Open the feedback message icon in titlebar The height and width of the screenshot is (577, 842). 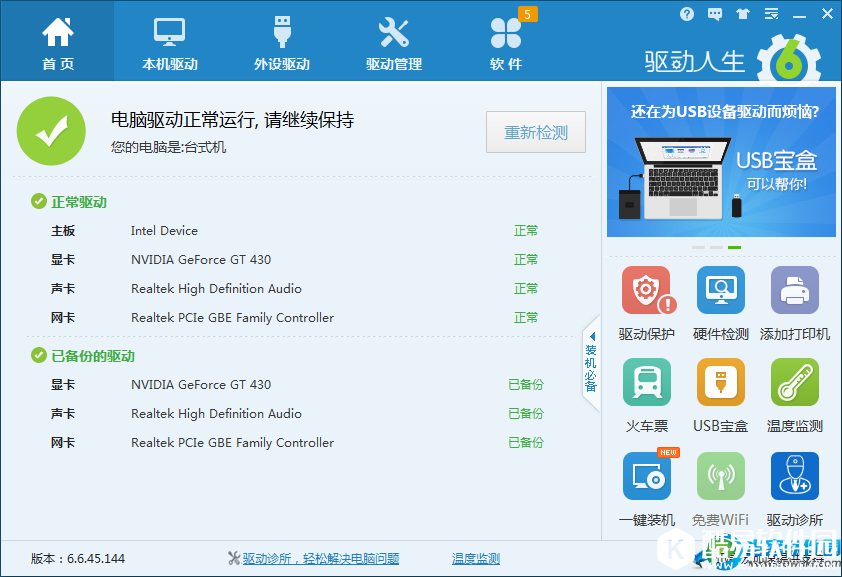point(714,14)
